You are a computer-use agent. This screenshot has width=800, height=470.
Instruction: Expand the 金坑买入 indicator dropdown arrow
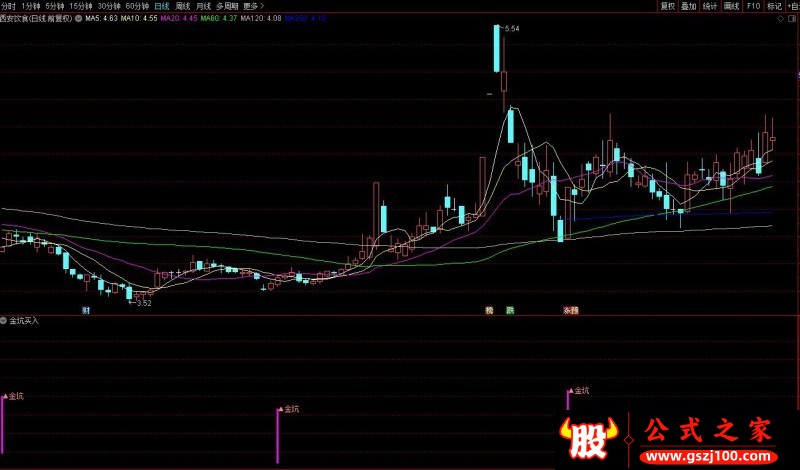[x=4, y=321]
